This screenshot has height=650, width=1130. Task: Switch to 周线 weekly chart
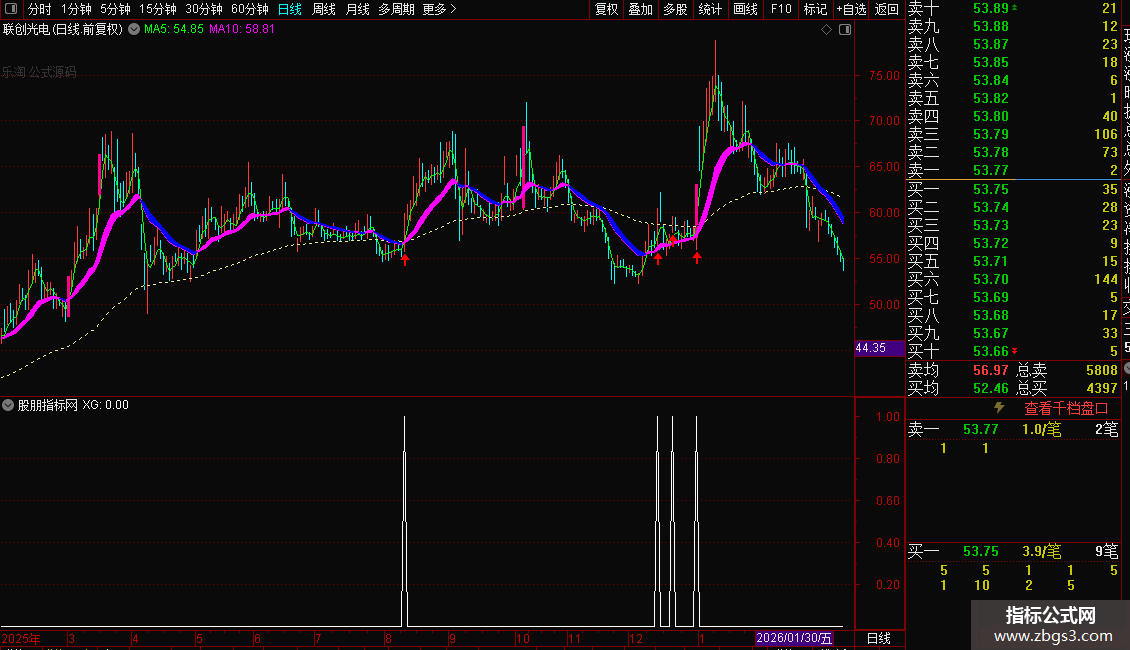pos(324,9)
